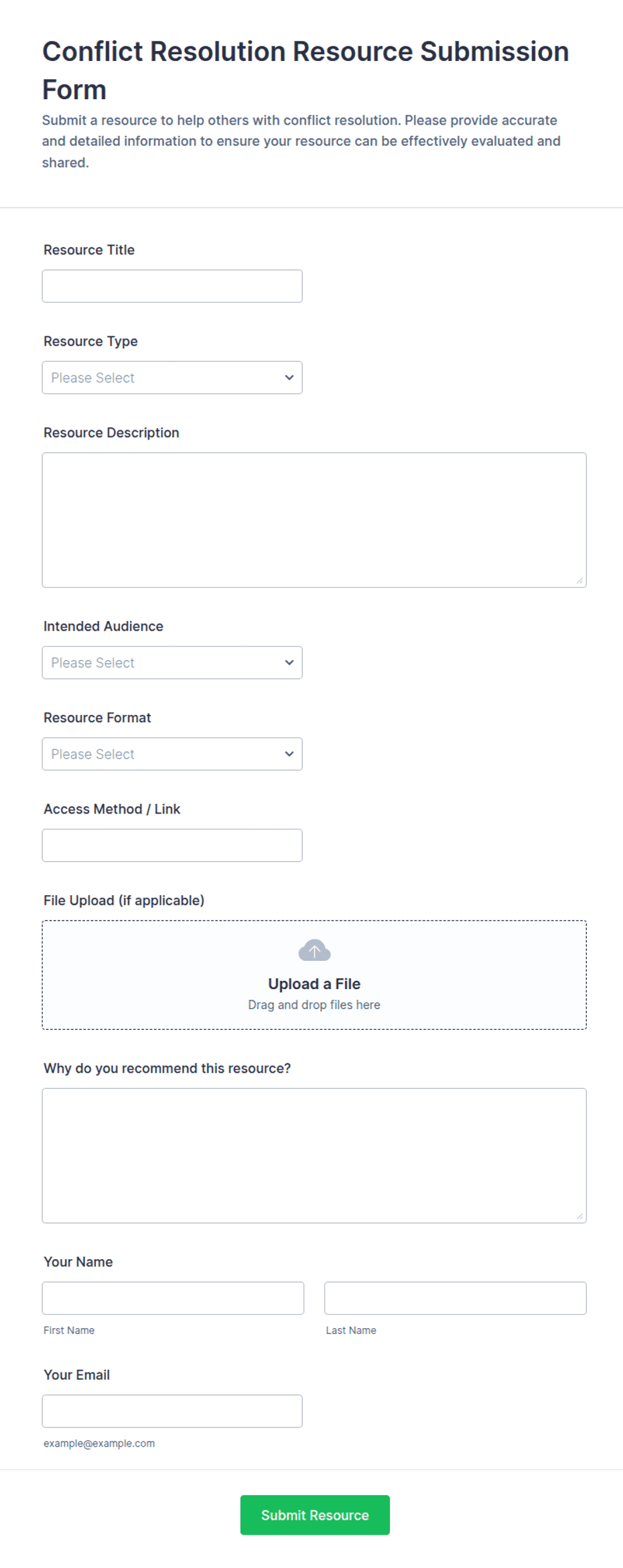This screenshot has width=623, height=1568.
Task: Expand the Resource Format select box
Action: click(x=172, y=754)
